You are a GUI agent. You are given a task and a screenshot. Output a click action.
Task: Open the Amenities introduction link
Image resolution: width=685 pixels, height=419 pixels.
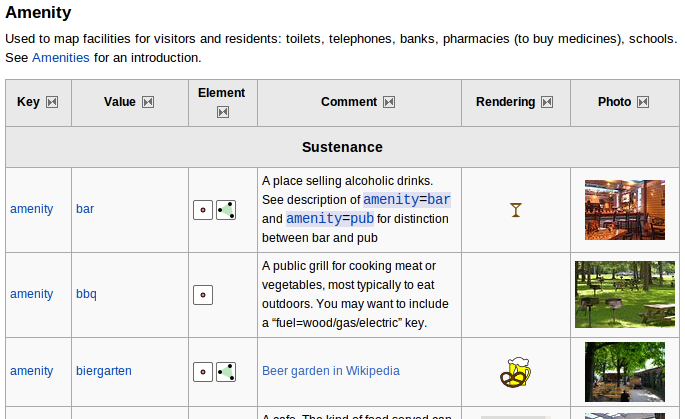61,58
